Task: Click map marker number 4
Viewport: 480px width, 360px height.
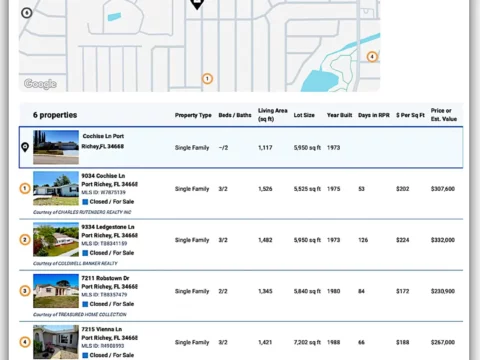Action: [x=372, y=57]
